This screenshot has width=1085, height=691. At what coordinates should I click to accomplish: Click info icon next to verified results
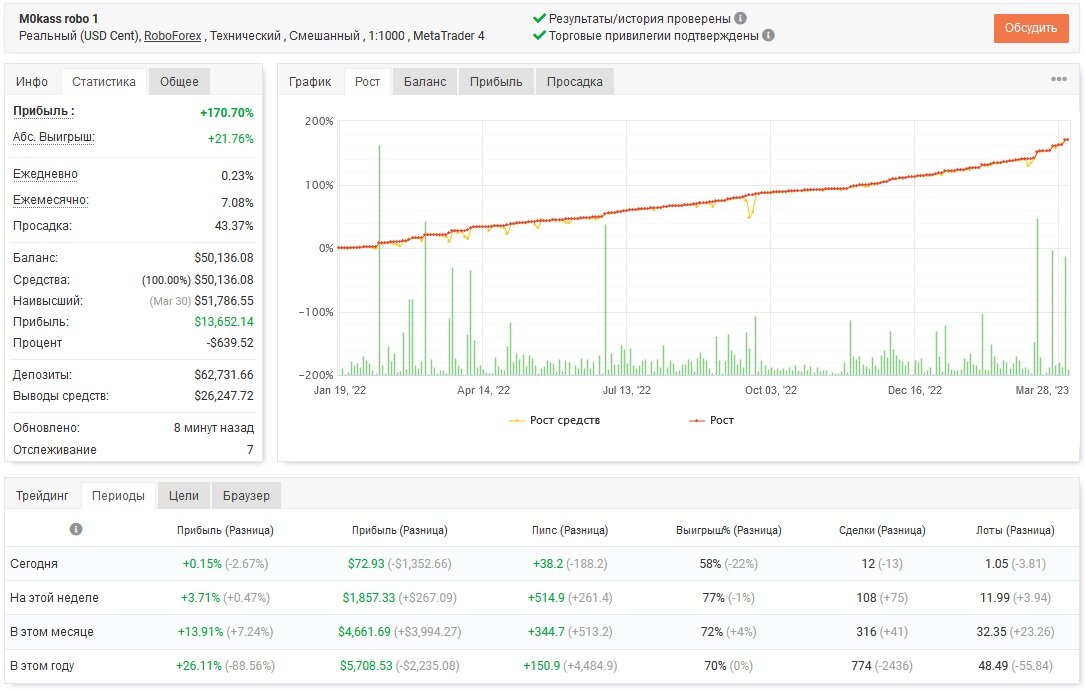[740, 19]
